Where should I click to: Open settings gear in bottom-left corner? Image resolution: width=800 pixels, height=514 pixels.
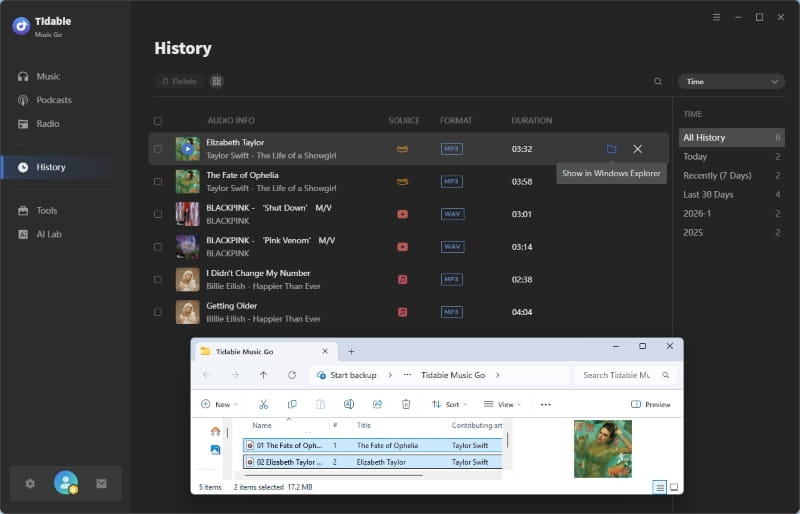[30, 483]
